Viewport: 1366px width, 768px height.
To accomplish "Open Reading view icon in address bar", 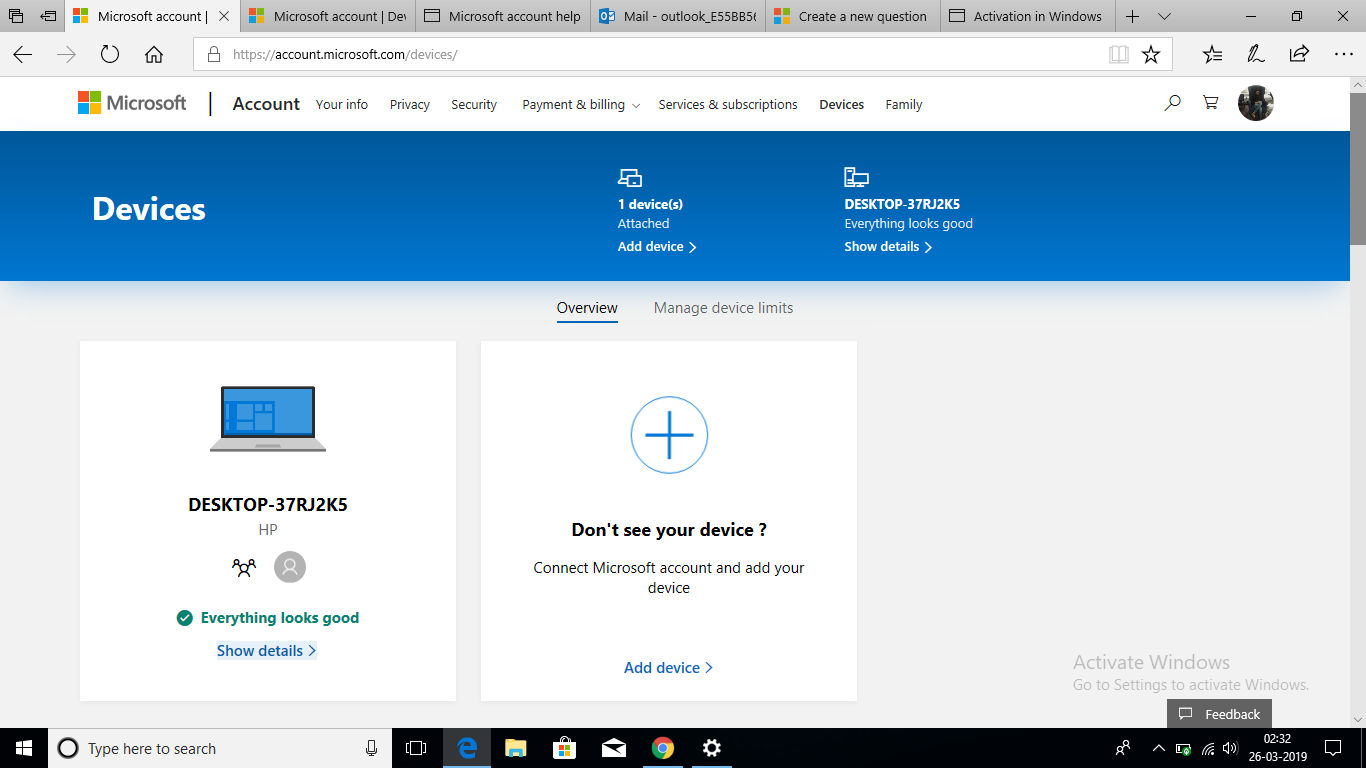I will [x=1119, y=55].
